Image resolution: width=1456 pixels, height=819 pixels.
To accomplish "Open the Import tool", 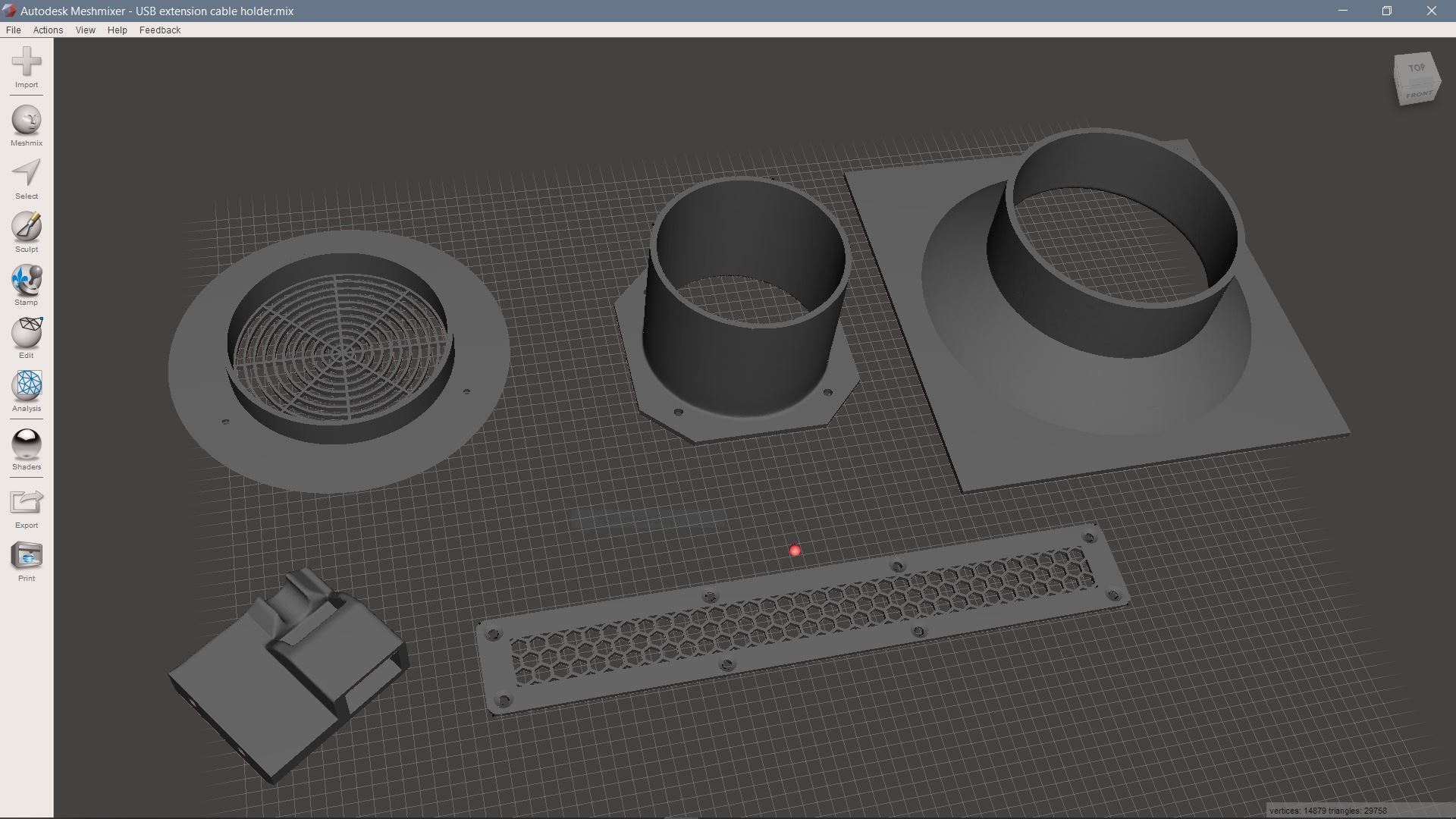I will 27,67.
